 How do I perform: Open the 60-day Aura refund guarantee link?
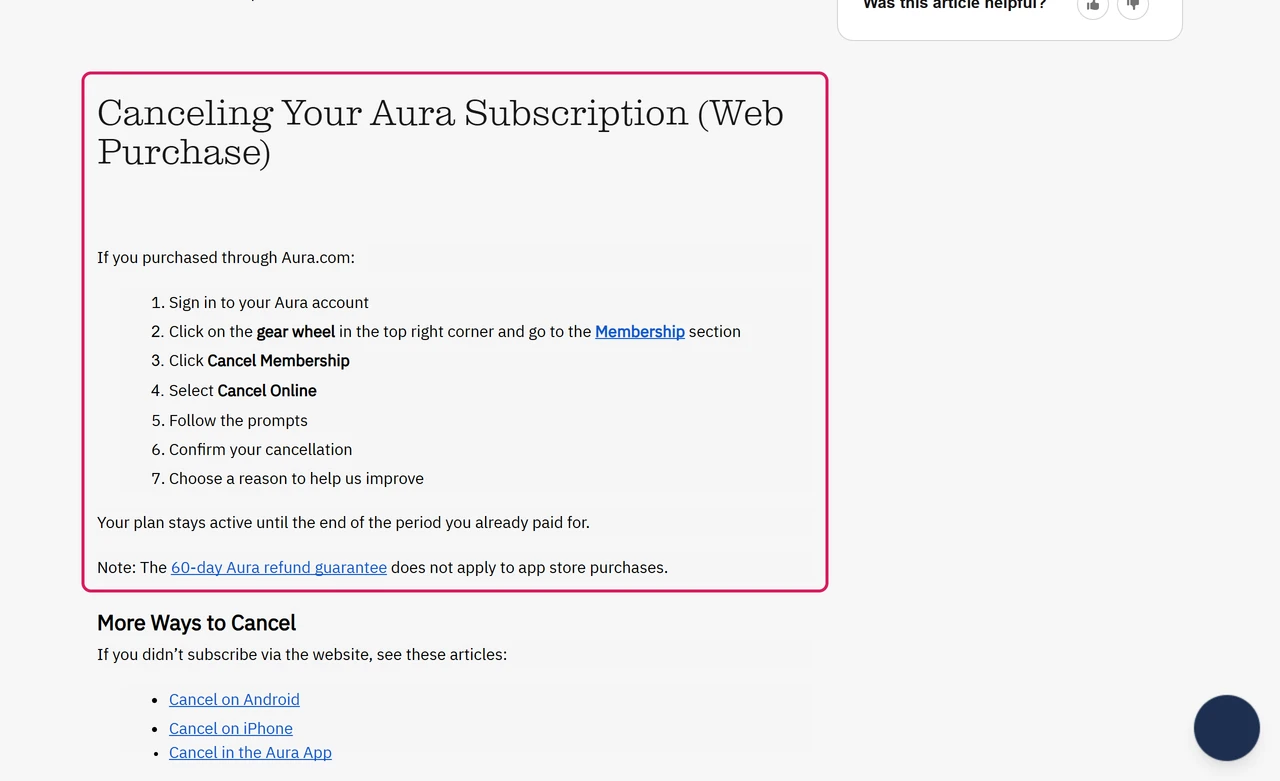(x=279, y=568)
